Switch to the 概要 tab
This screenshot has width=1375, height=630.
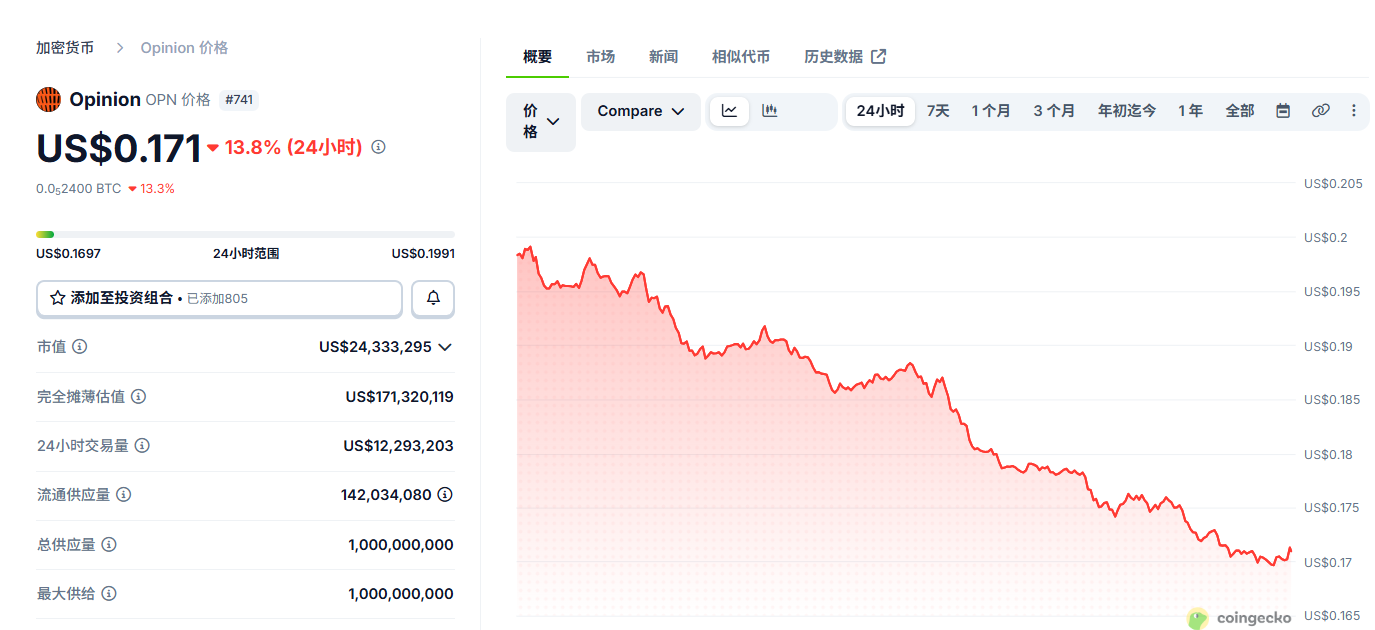tap(537, 57)
